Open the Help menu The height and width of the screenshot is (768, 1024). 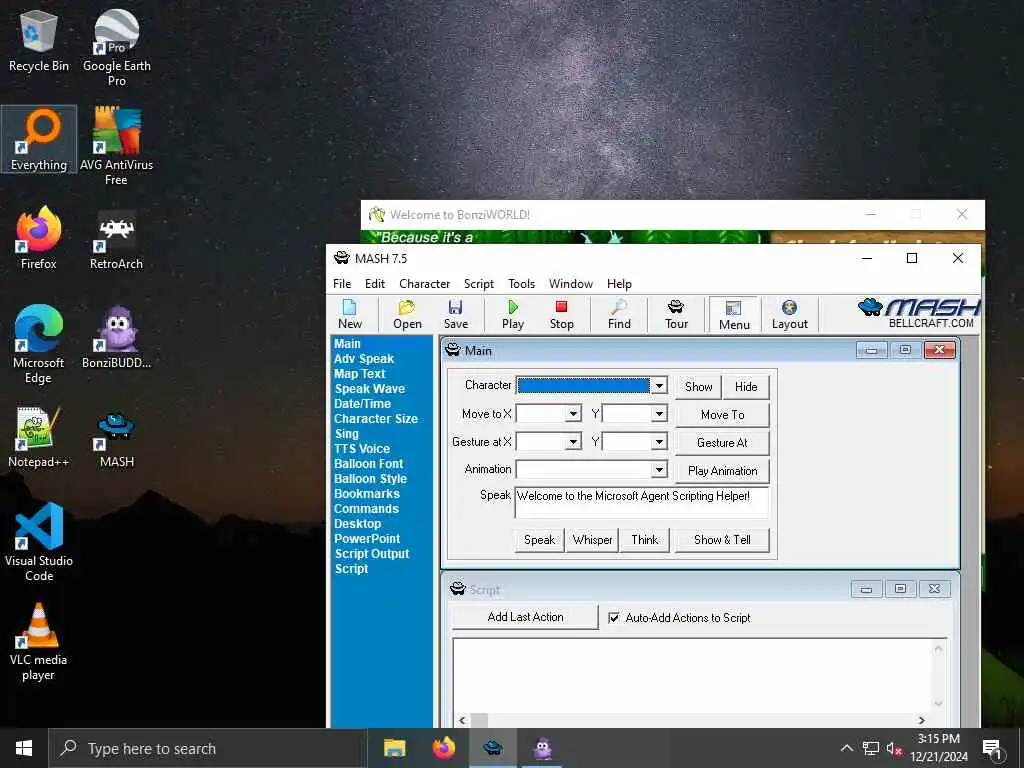coord(619,283)
